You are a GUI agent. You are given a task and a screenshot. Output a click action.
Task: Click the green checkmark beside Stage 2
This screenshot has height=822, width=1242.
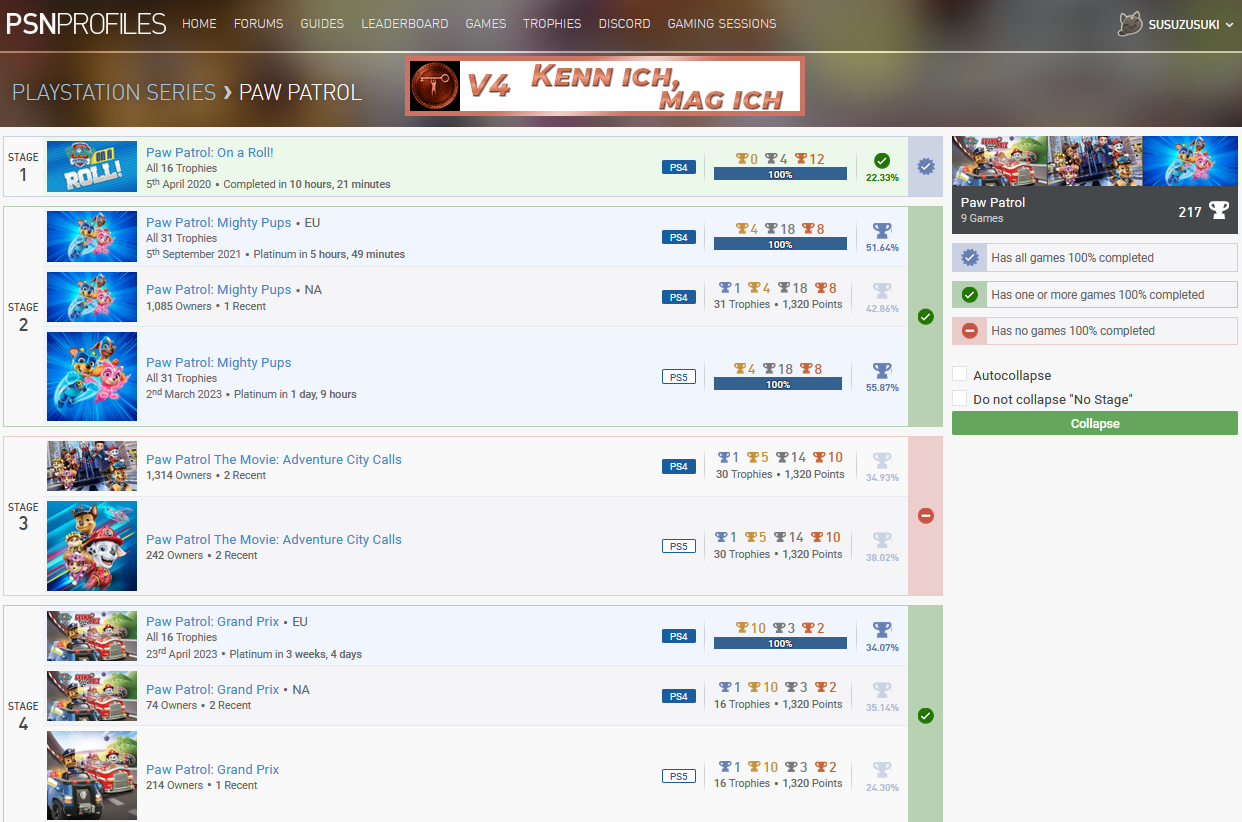pyautogui.click(x=926, y=317)
